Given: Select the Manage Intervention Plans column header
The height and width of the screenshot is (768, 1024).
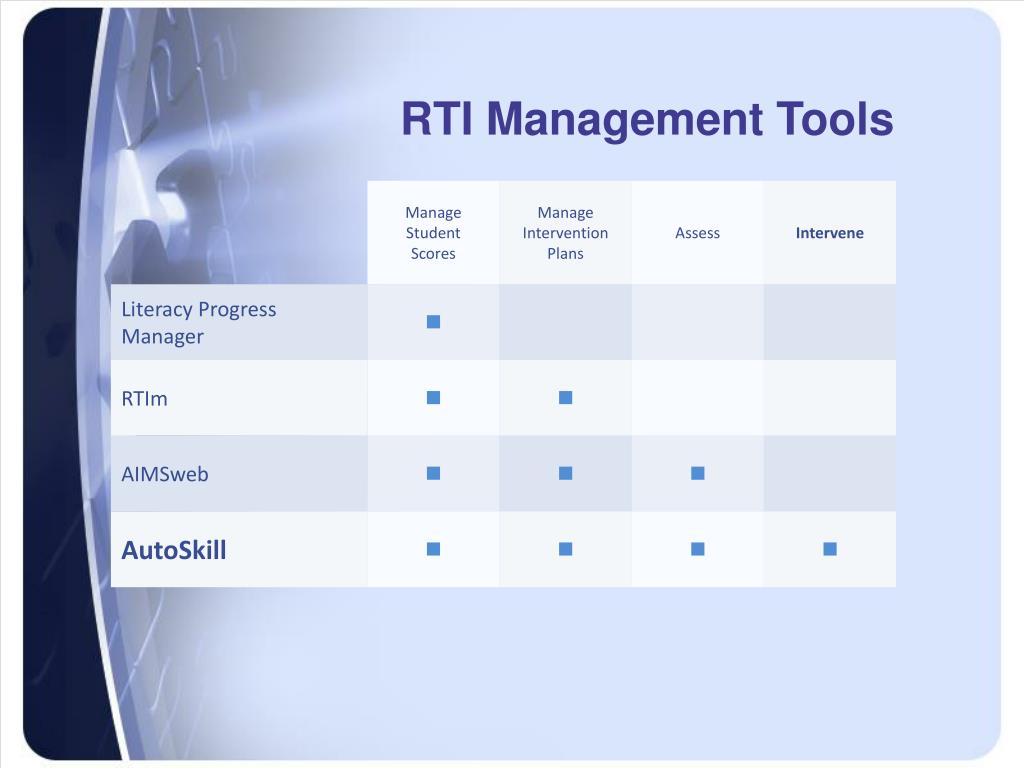Looking at the screenshot, I should point(566,232).
